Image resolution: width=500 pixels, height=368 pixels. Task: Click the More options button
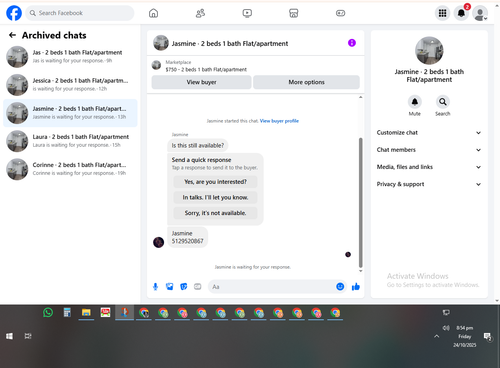306,82
